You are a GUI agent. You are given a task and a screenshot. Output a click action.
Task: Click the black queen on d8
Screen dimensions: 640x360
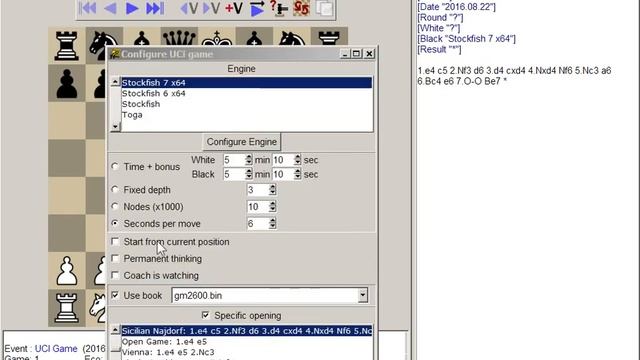click(x=179, y=39)
